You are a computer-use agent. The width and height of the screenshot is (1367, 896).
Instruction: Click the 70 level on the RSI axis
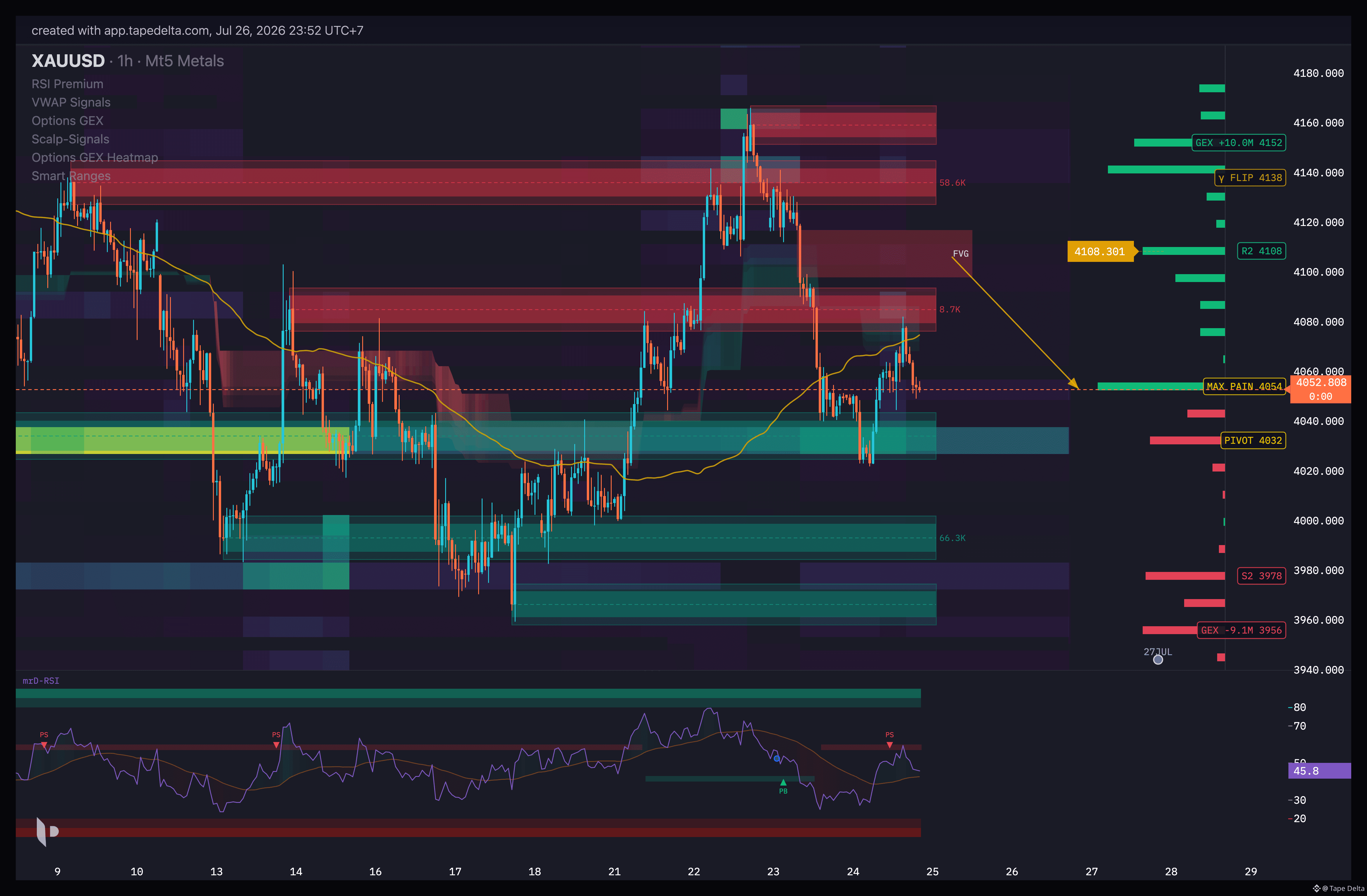[1300, 726]
